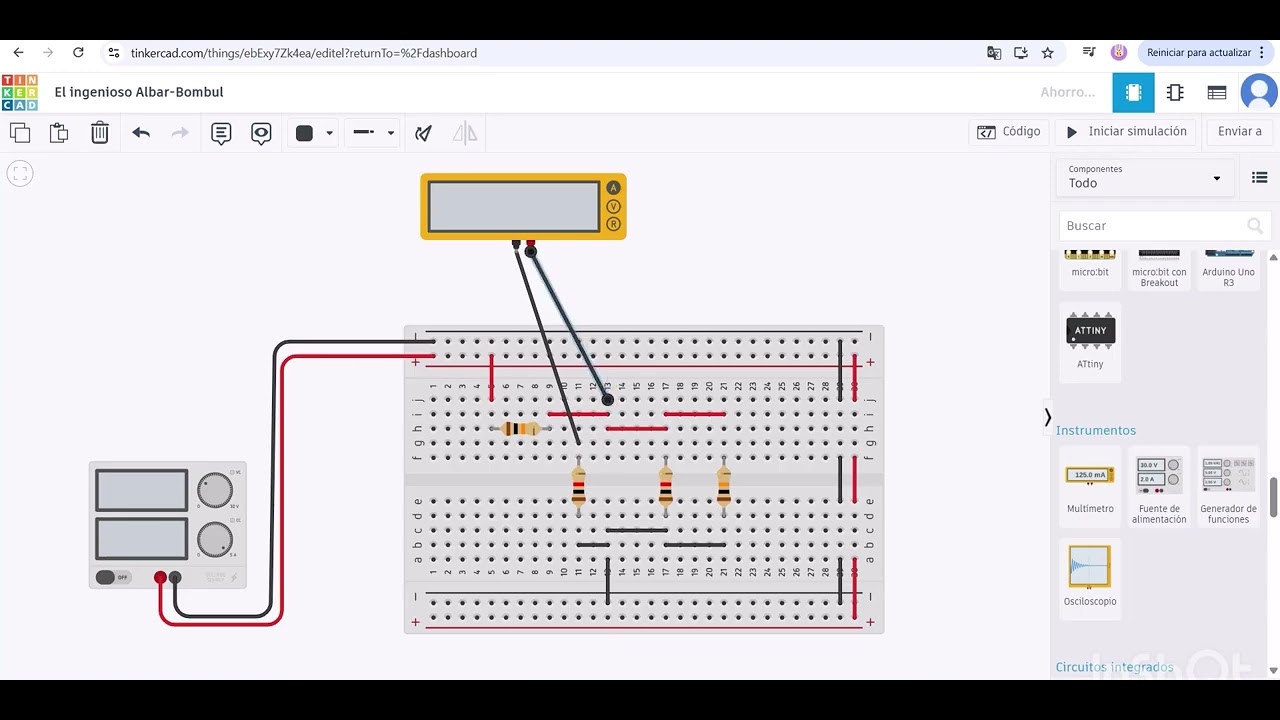
Task: Open the Componentes Todo dropdown
Action: tap(1144, 177)
